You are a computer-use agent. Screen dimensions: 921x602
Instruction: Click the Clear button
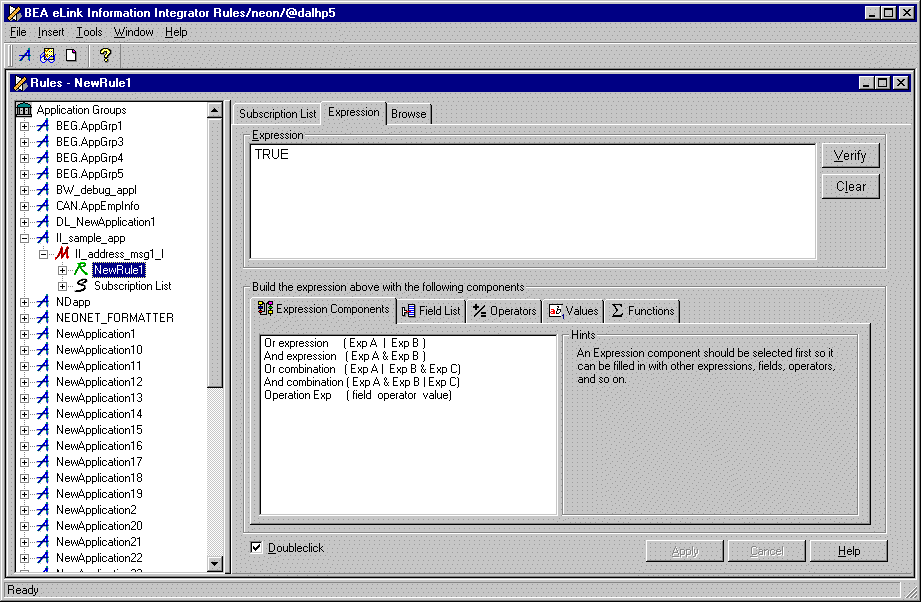(x=850, y=186)
